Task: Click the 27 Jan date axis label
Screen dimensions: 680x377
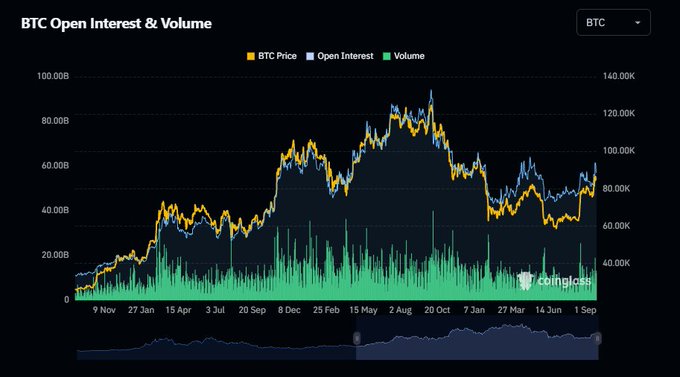Action: [141, 310]
